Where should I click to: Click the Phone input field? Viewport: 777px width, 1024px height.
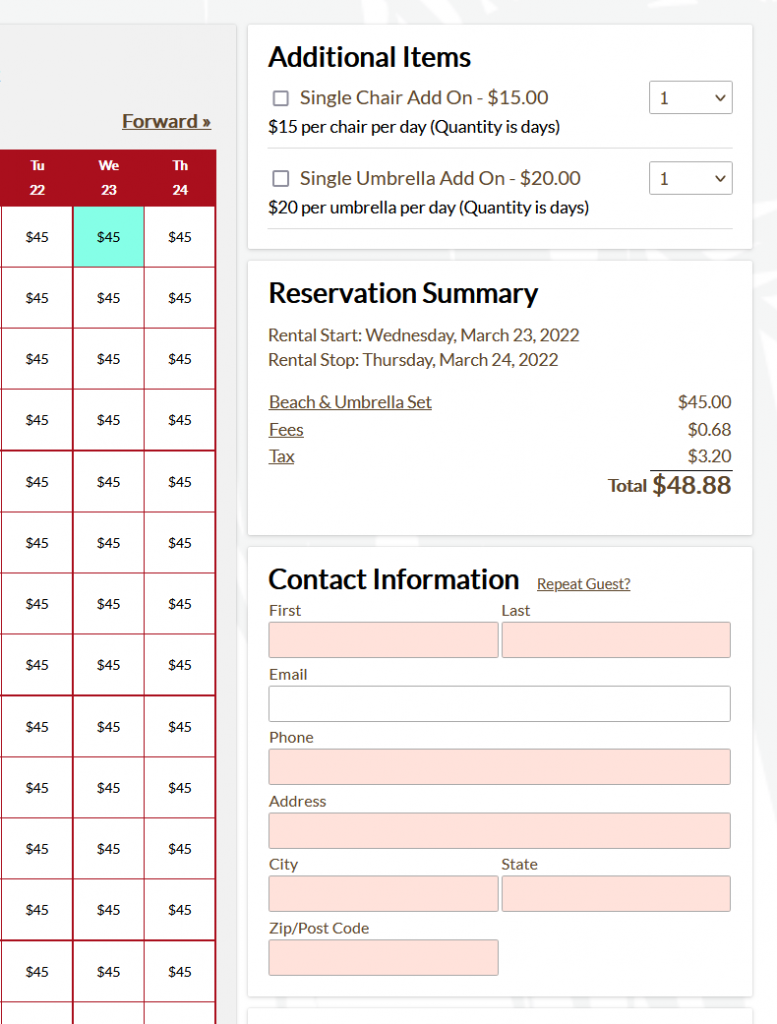pos(499,767)
